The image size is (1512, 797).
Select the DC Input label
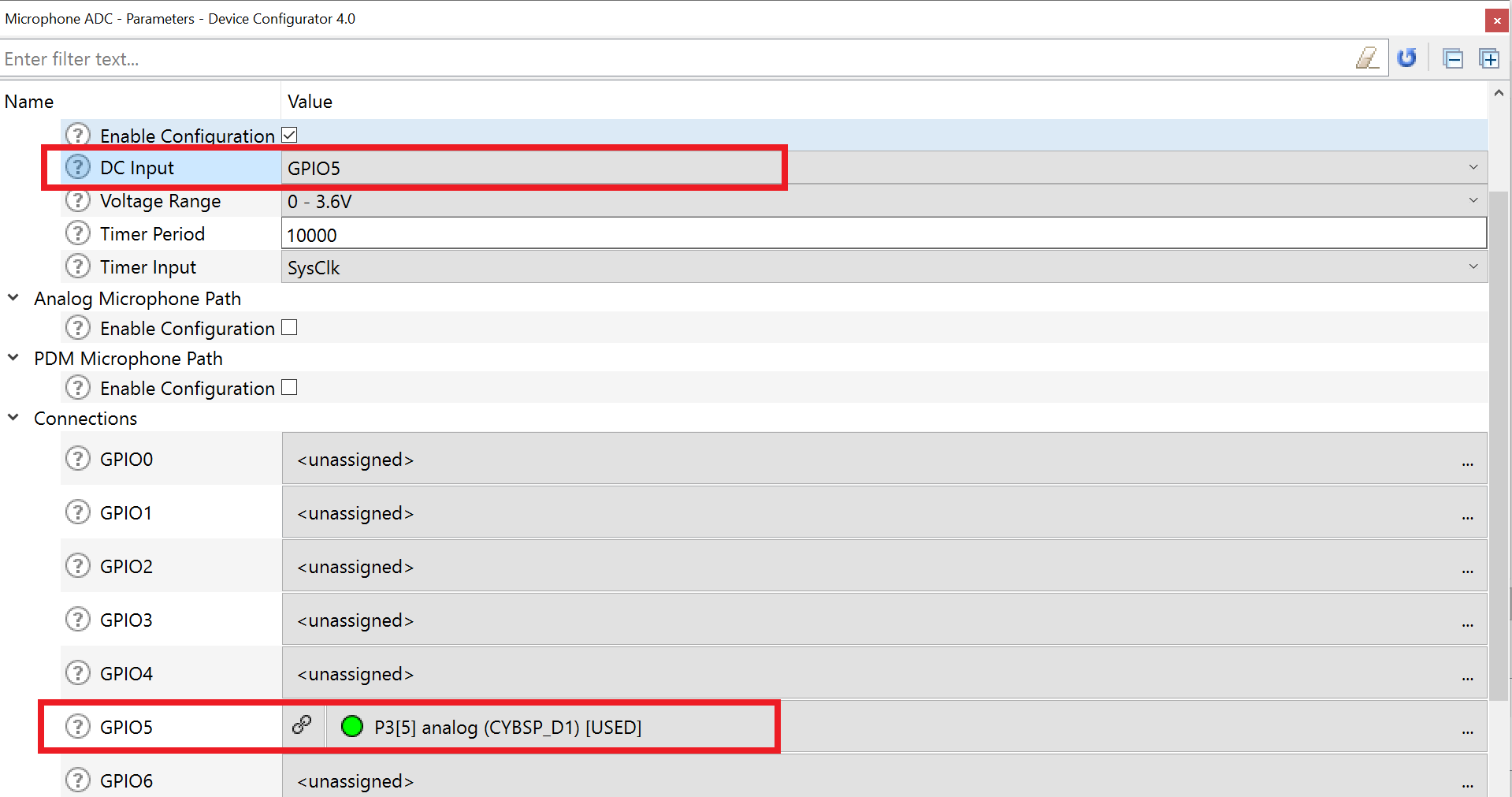[x=137, y=168]
